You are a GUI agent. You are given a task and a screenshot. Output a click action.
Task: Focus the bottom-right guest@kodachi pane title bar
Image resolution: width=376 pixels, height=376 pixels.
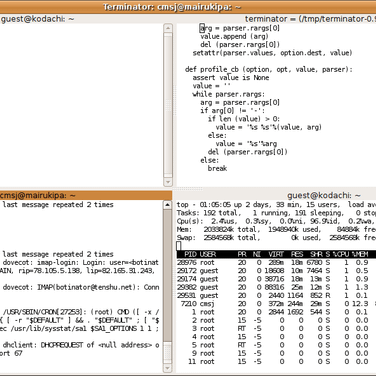pyautogui.click(x=276, y=195)
